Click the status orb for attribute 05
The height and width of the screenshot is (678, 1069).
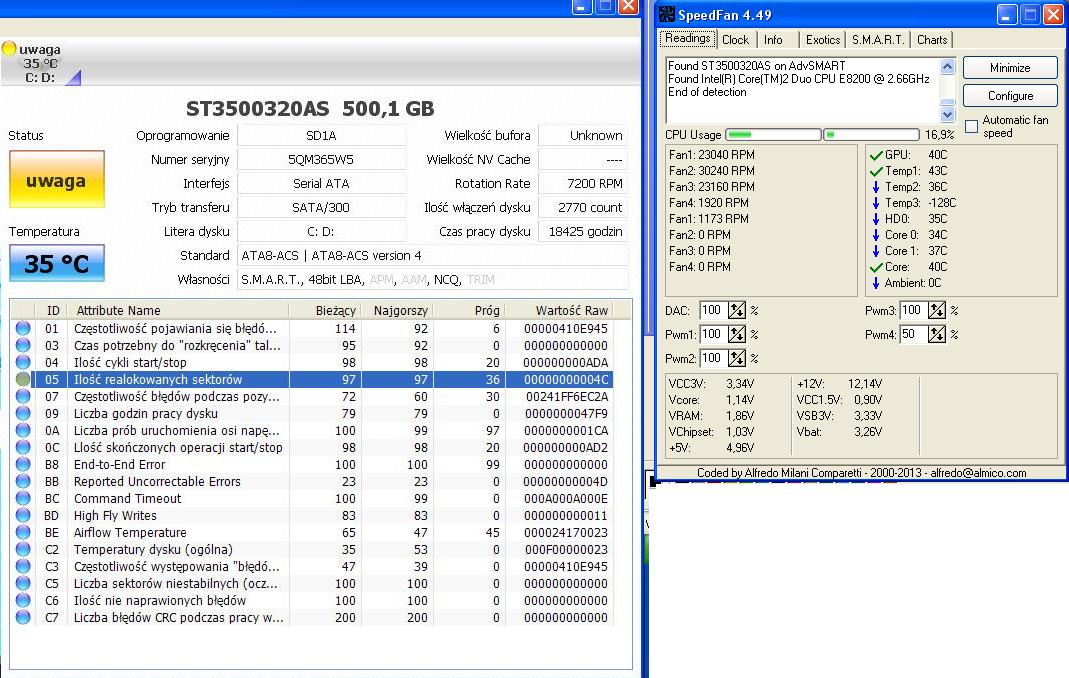(23, 379)
